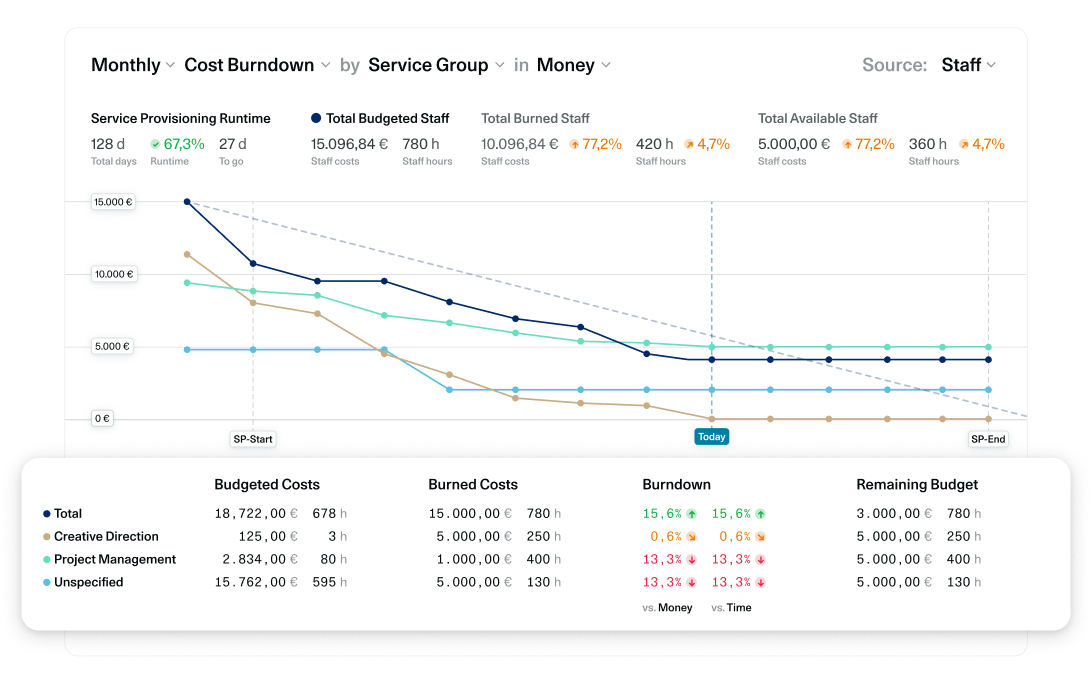1092x686 pixels.
Task: Click the 3.000,00 € Total remaining budget
Action: (x=894, y=514)
